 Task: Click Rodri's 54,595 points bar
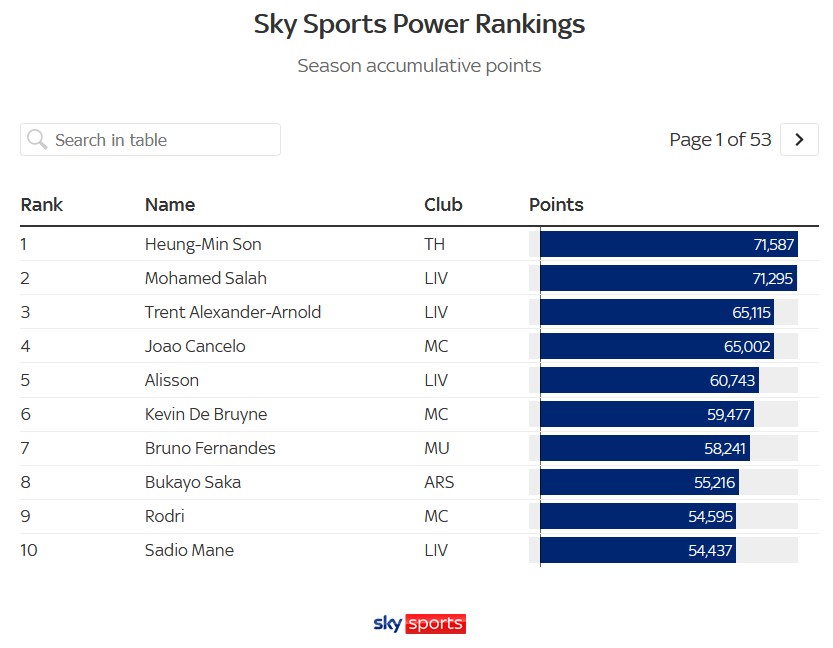click(x=639, y=516)
